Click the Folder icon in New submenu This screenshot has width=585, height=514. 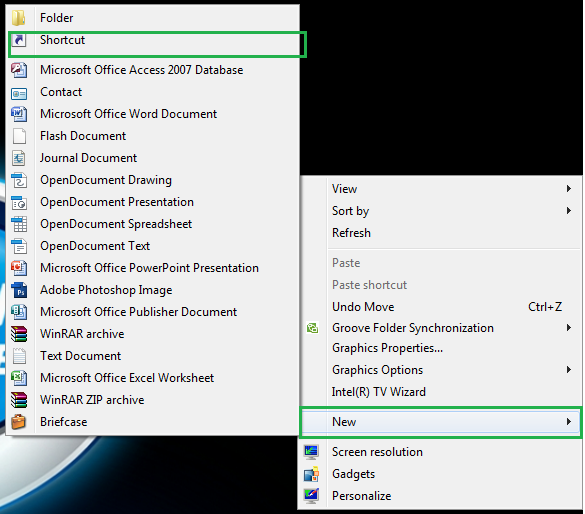(x=18, y=18)
